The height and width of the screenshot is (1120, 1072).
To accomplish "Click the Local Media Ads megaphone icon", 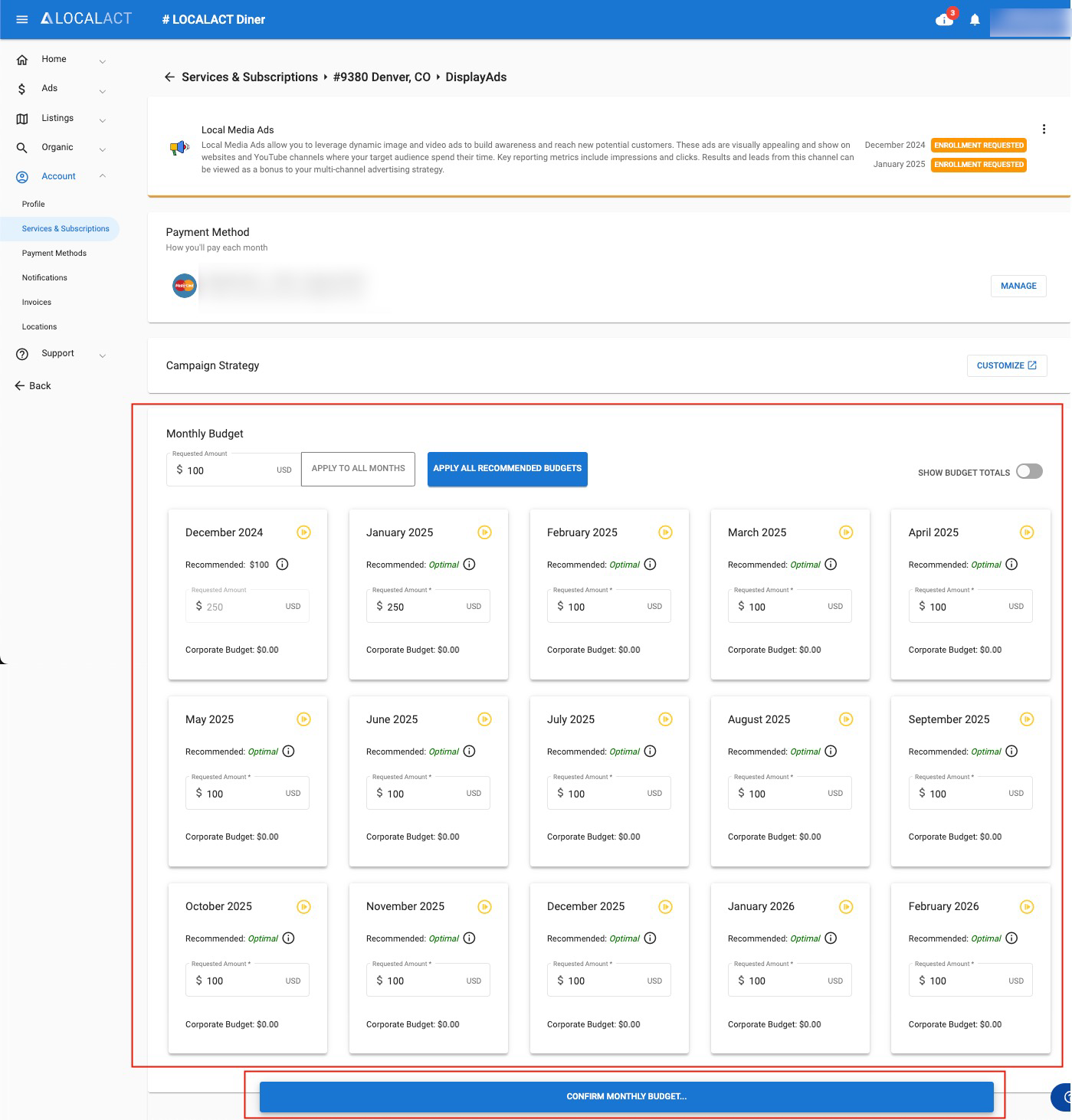I will tap(179, 147).
